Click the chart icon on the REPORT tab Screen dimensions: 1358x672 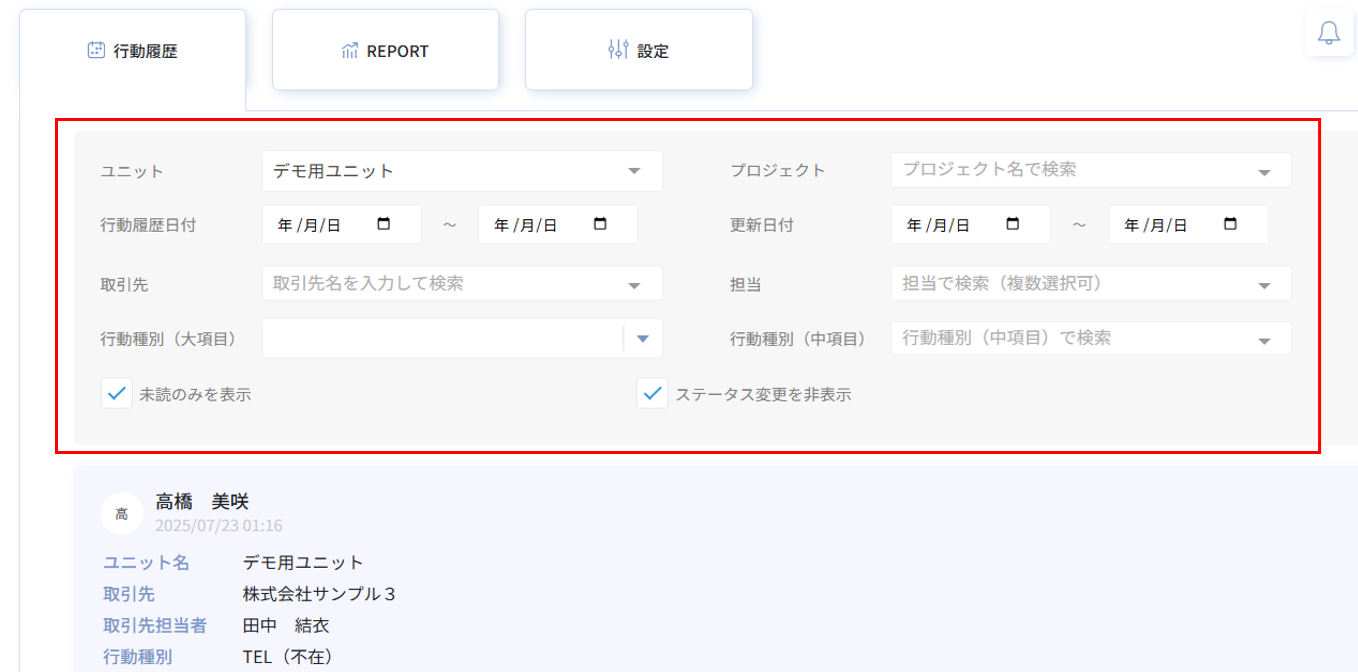349,51
